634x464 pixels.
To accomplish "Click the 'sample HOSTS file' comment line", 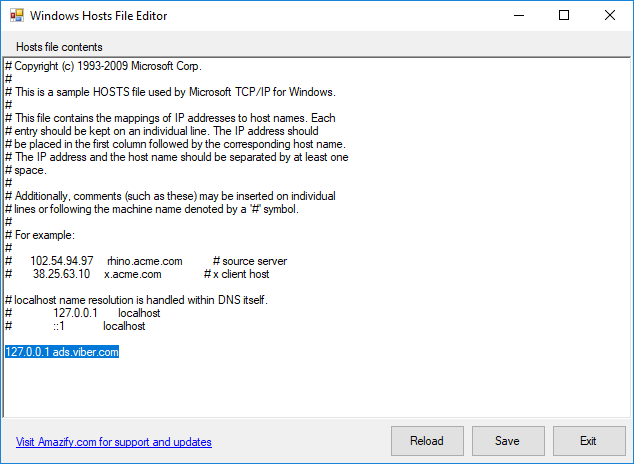I will point(170,92).
